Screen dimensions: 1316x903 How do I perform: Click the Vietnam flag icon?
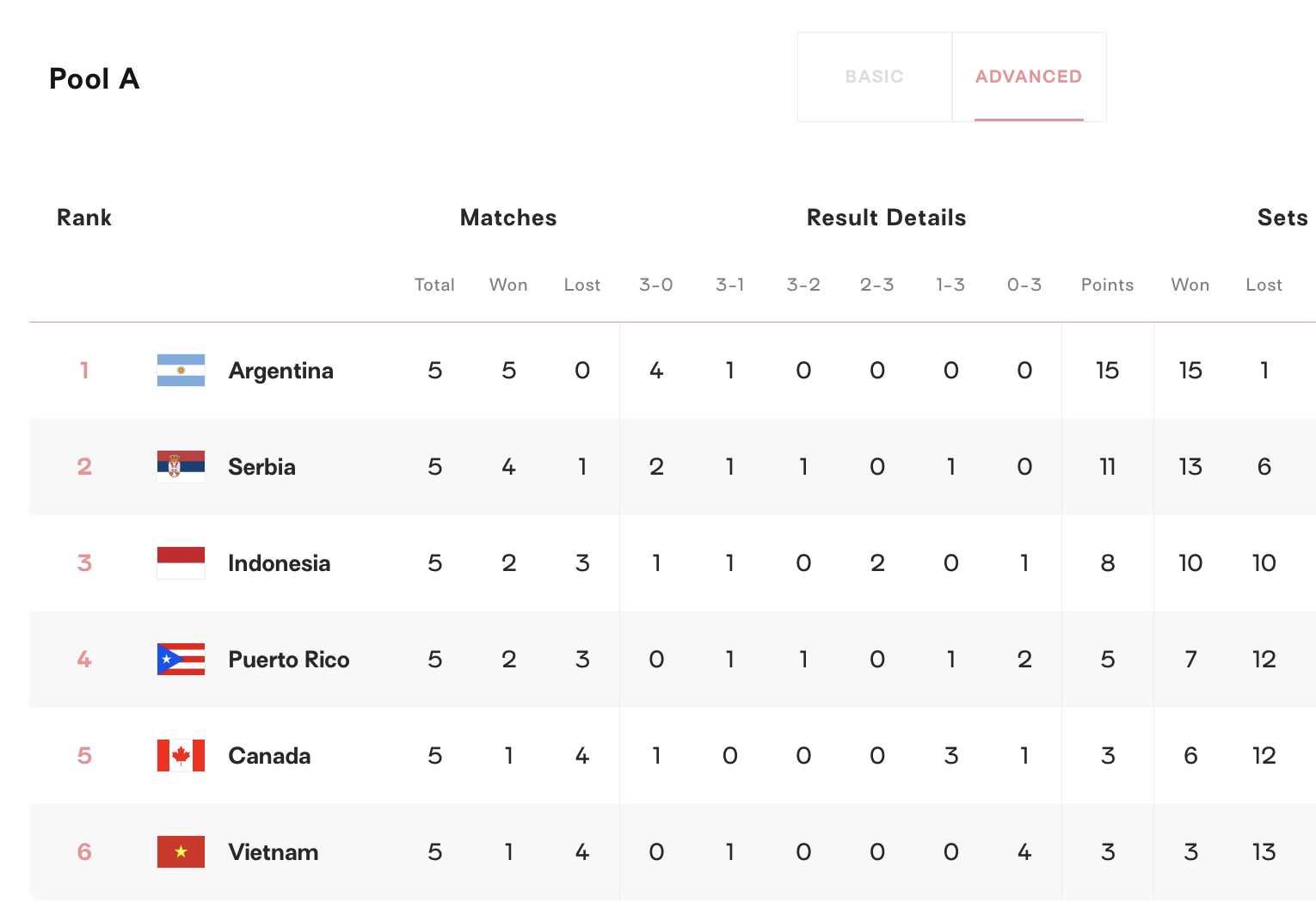(181, 852)
